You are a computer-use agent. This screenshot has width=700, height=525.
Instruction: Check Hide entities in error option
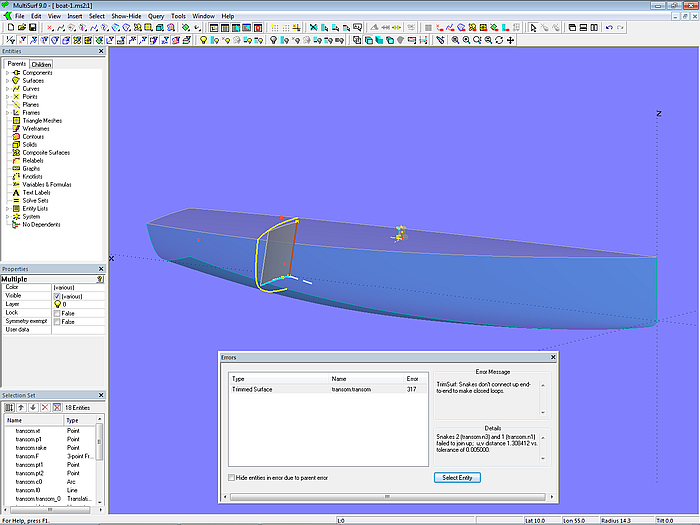click(x=232, y=477)
